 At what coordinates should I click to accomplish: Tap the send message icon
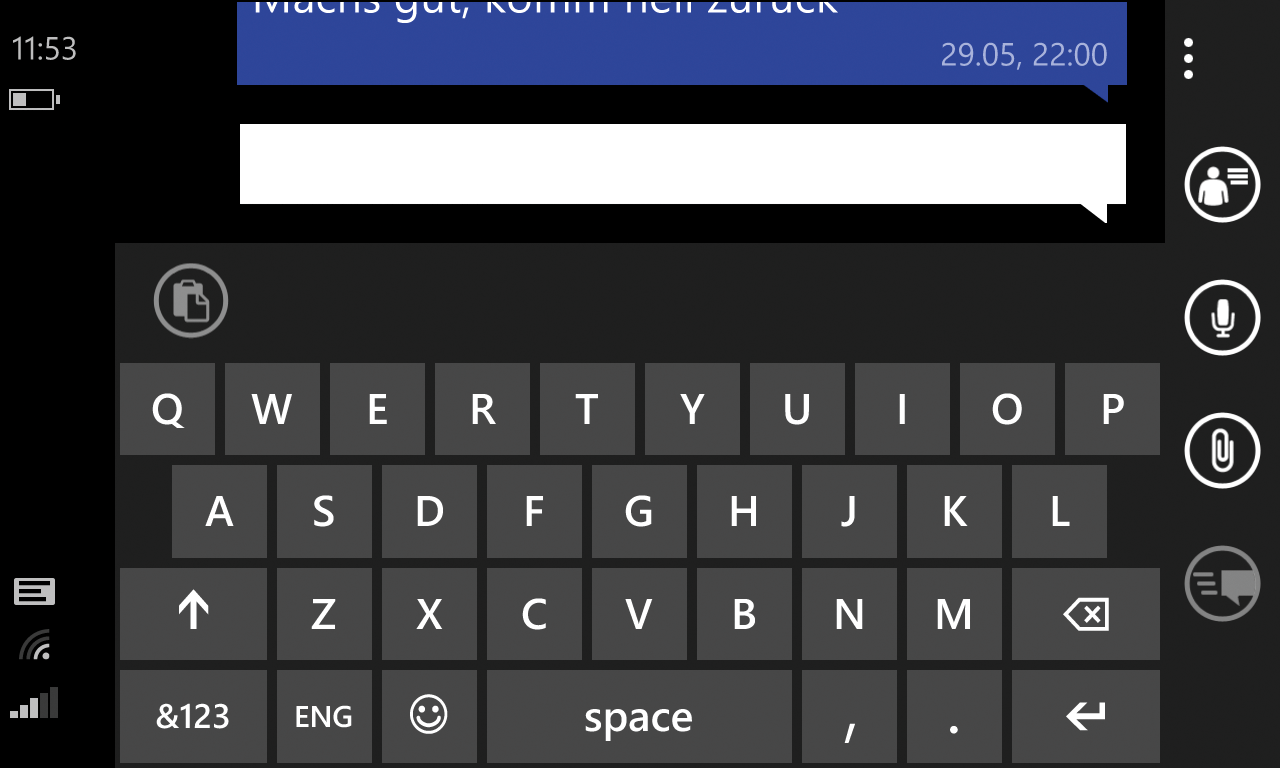pyautogui.click(x=1222, y=583)
